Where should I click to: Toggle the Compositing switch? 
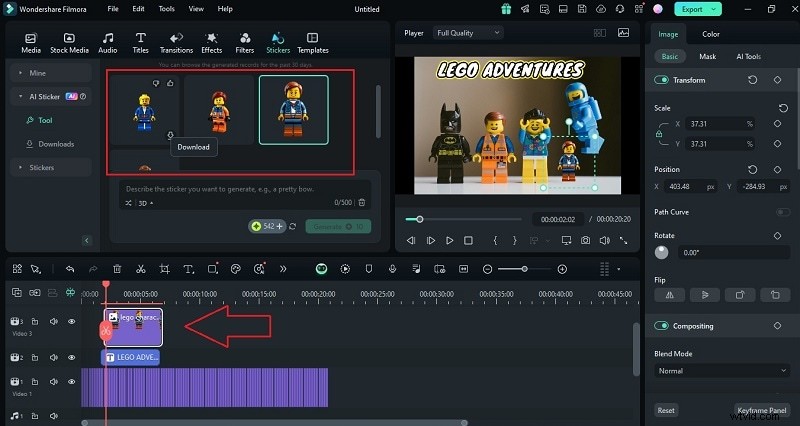pos(661,326)
